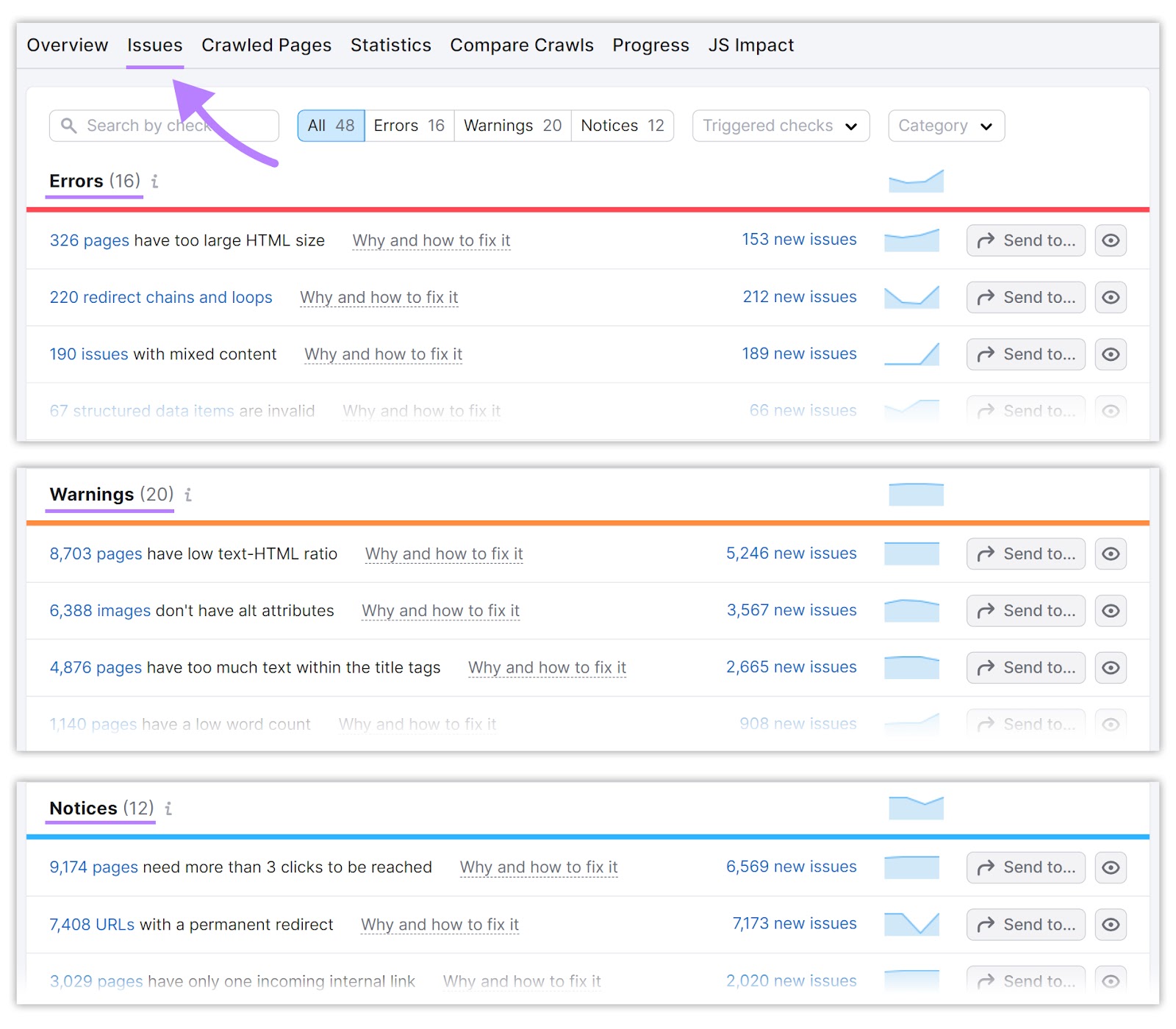The height and width of the screenshot is (1029, 1176).
Task: Open the Send to option for redirect chains issue
Action: pyautogui.click(x=1025, y=297)
